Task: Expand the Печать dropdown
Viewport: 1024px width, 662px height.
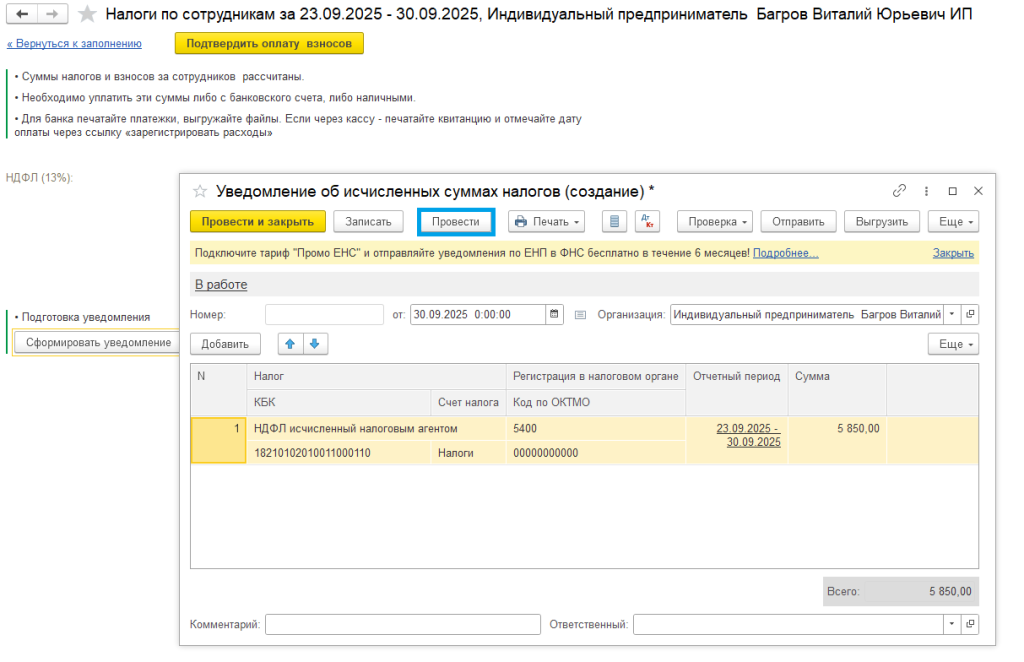Action: pos(546,221)
